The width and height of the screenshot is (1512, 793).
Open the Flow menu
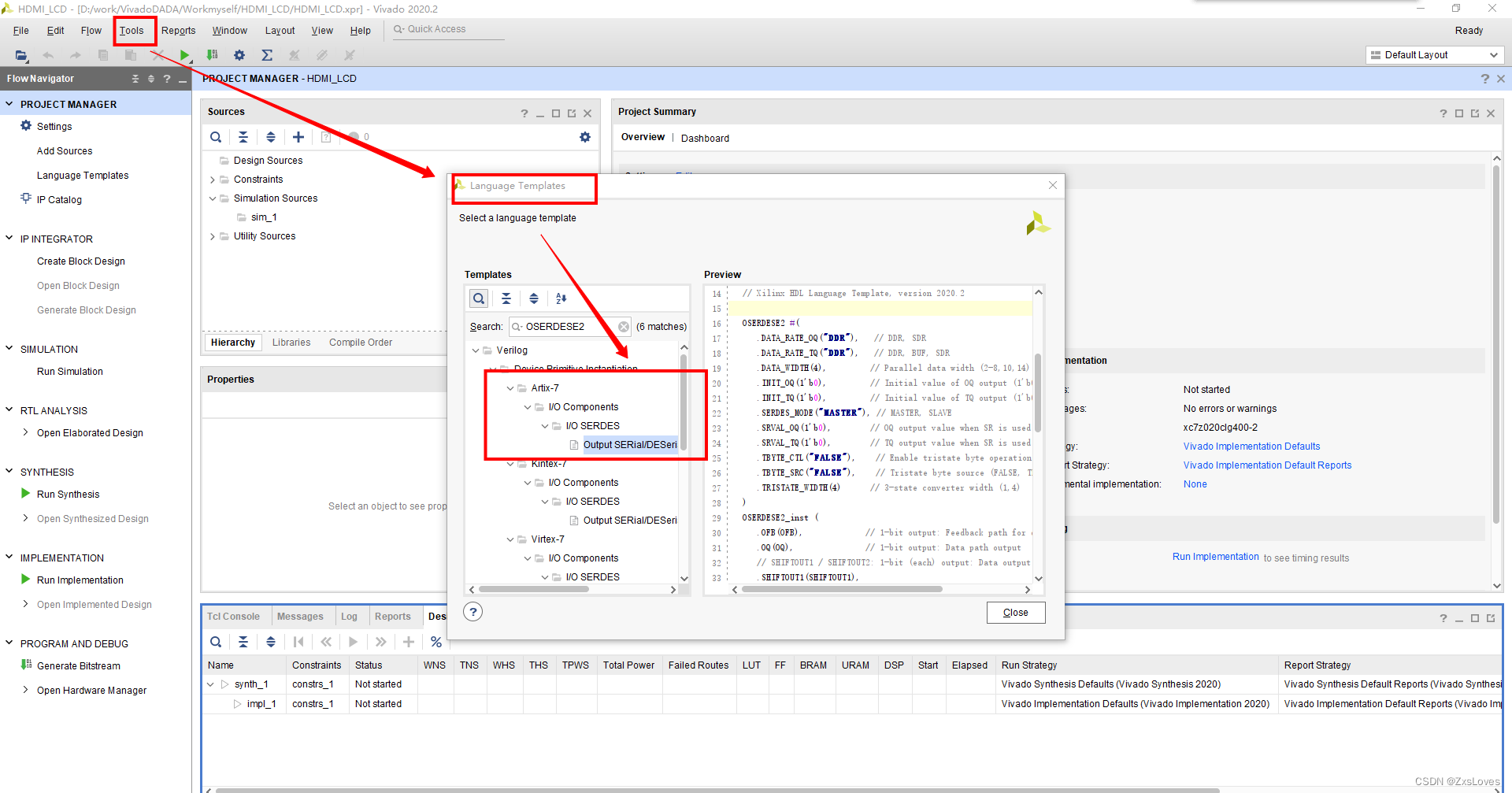[91, 31]
